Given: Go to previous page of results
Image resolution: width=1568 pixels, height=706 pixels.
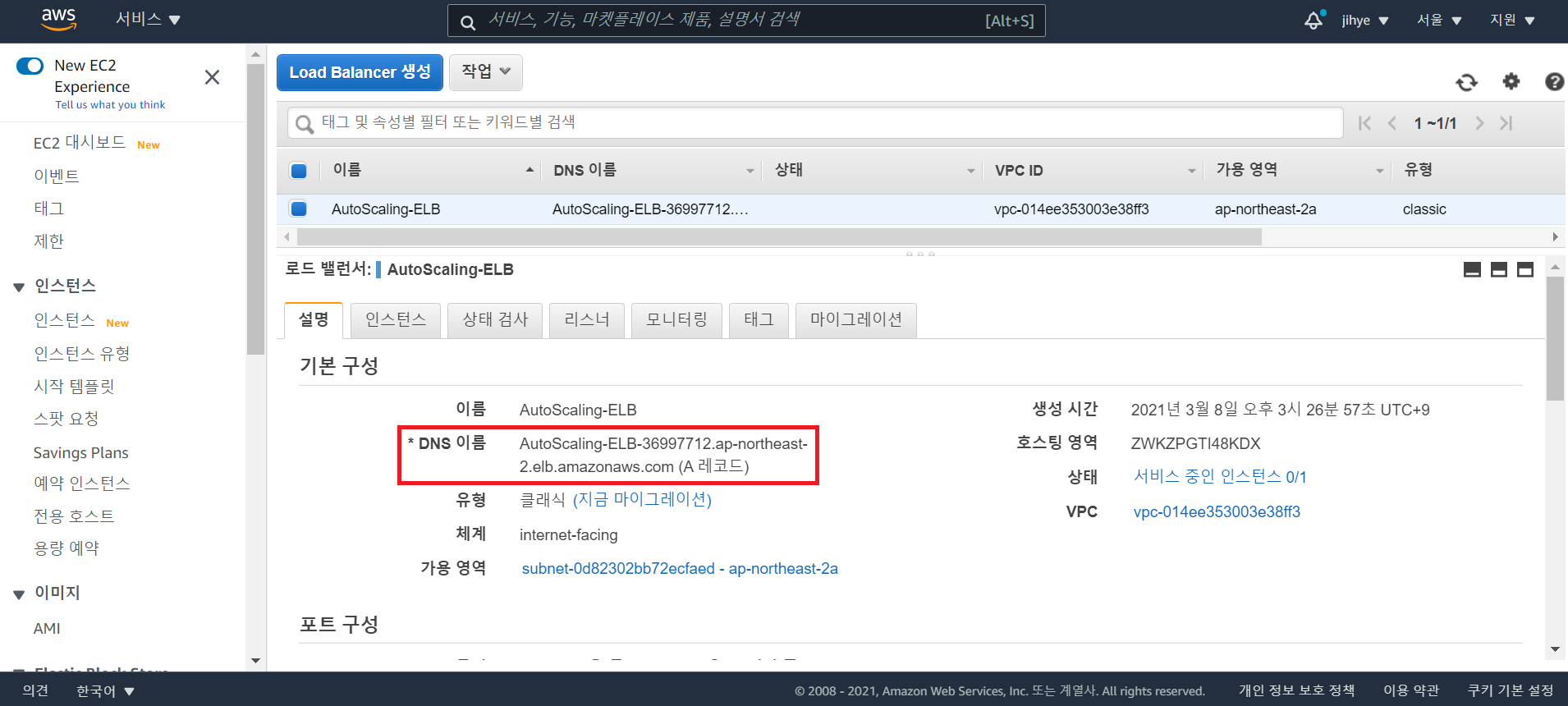Looking at the screenshot, I should tap(1392, 123).
